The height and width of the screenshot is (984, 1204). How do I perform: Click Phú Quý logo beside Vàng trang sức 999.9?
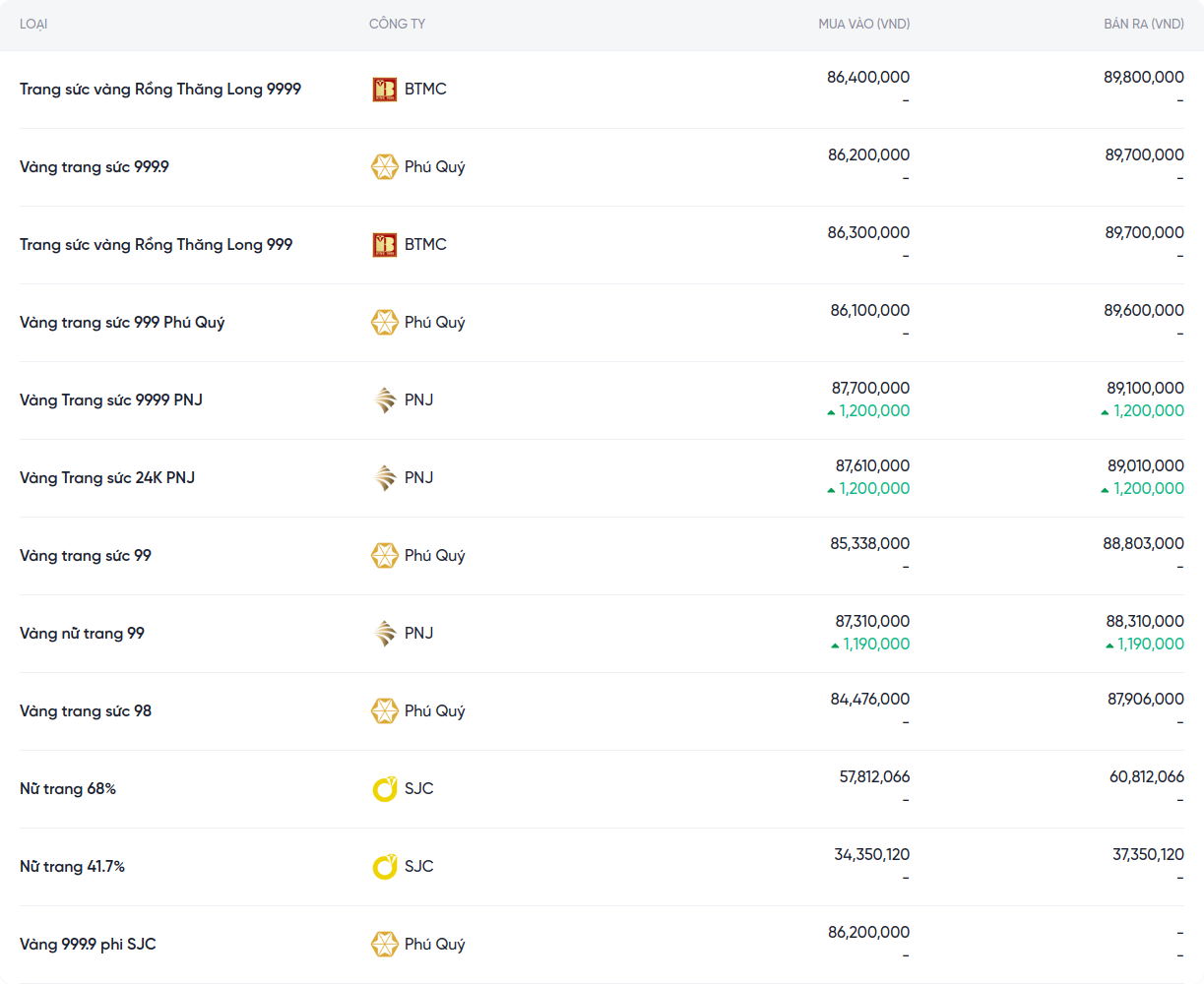pyautogui.click(x=384, y=167)
